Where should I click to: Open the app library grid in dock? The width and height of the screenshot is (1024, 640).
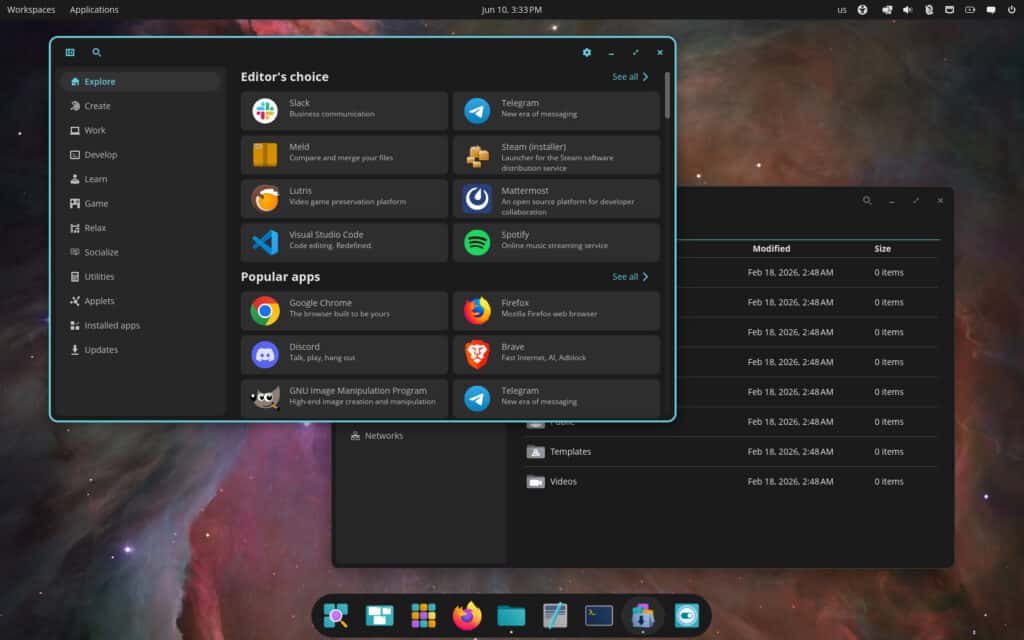coord(423,615)
